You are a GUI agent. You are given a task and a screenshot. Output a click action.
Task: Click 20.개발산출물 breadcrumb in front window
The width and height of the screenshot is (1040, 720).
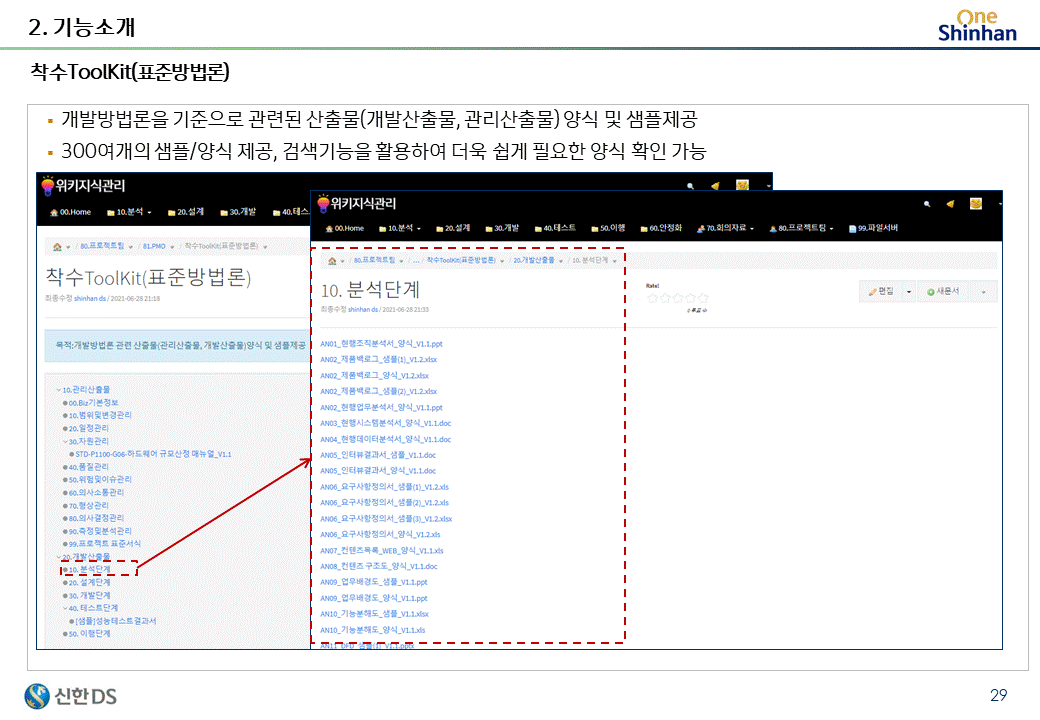(534, 261)
